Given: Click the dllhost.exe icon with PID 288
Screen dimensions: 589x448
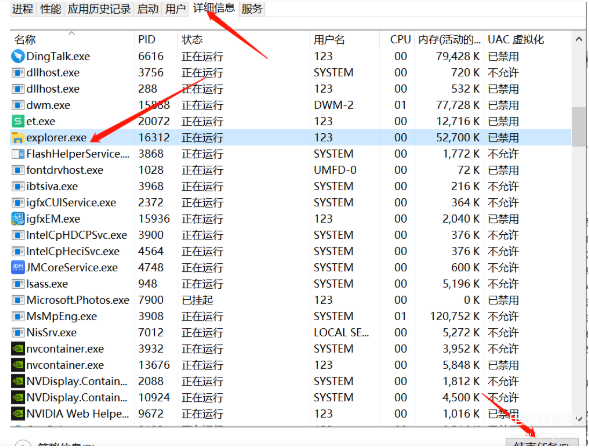Looking at the screenshot, I should click(x=18, y=89).
